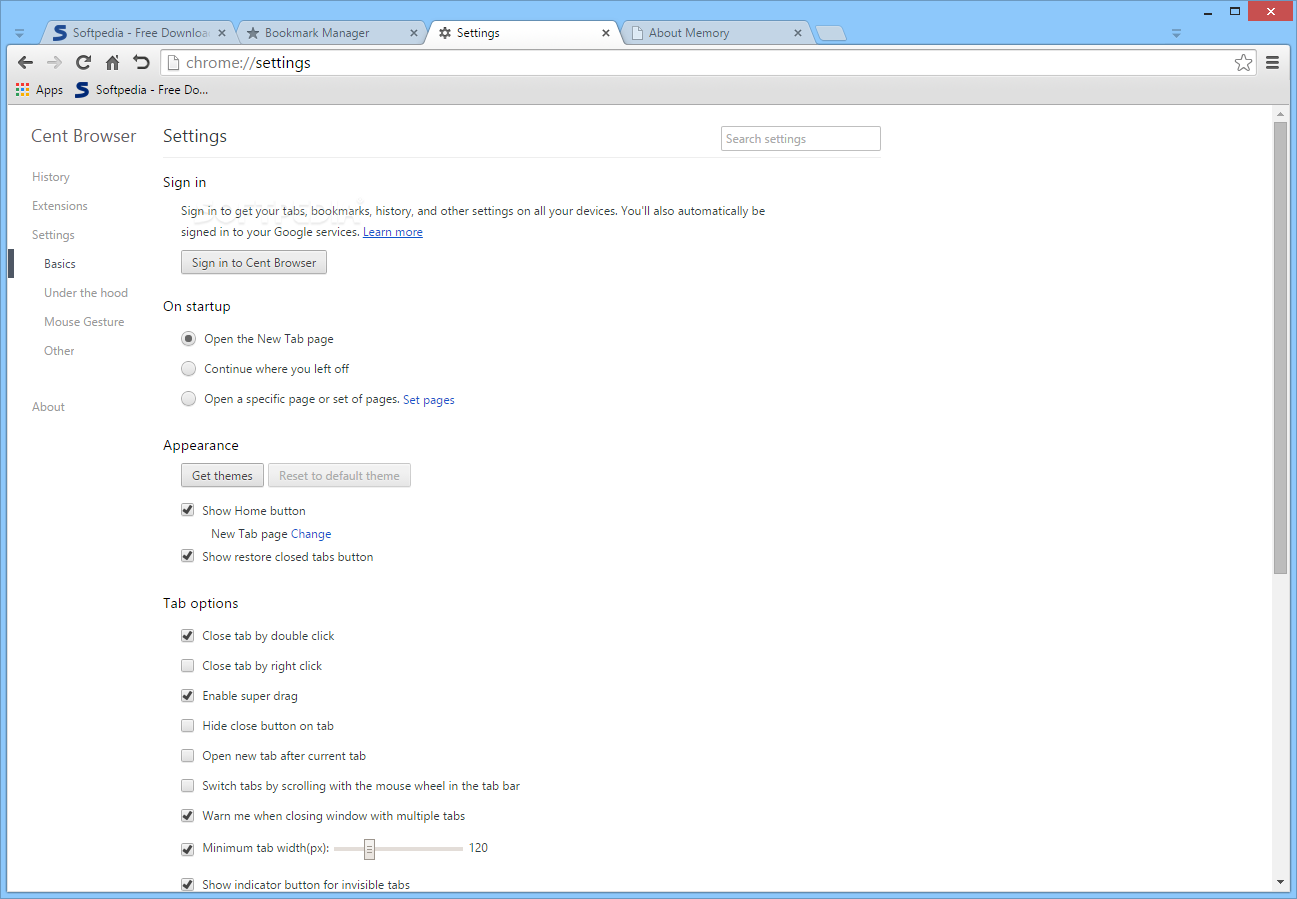This screenshot has height=899, width=1297.
Task: Open History in the sidebar
Action: pyautogui.click(x=51, y=177)
